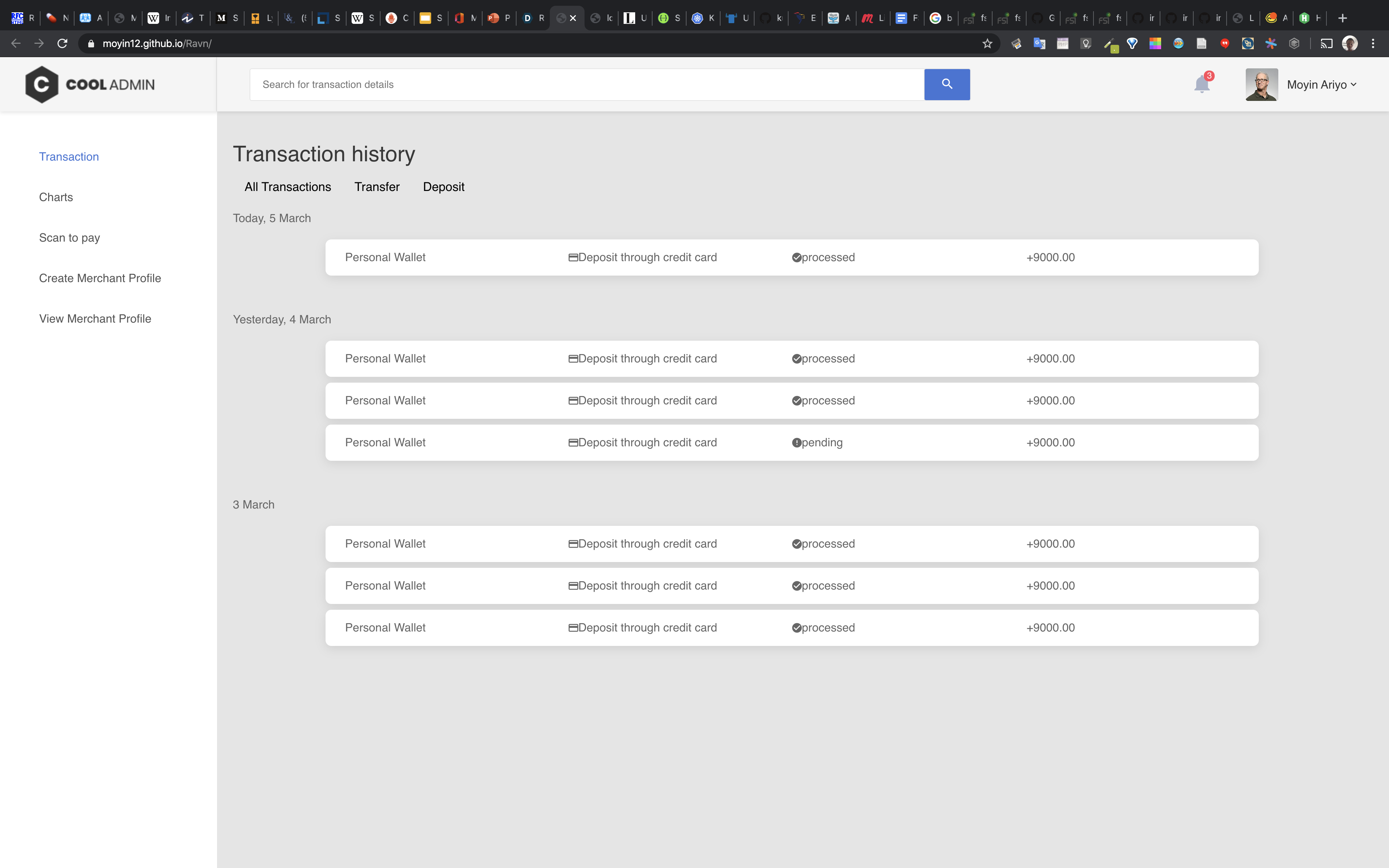This screenshot has height=868, width=1389.
Task: Click the blue search magnifier button
Action: 947,84
